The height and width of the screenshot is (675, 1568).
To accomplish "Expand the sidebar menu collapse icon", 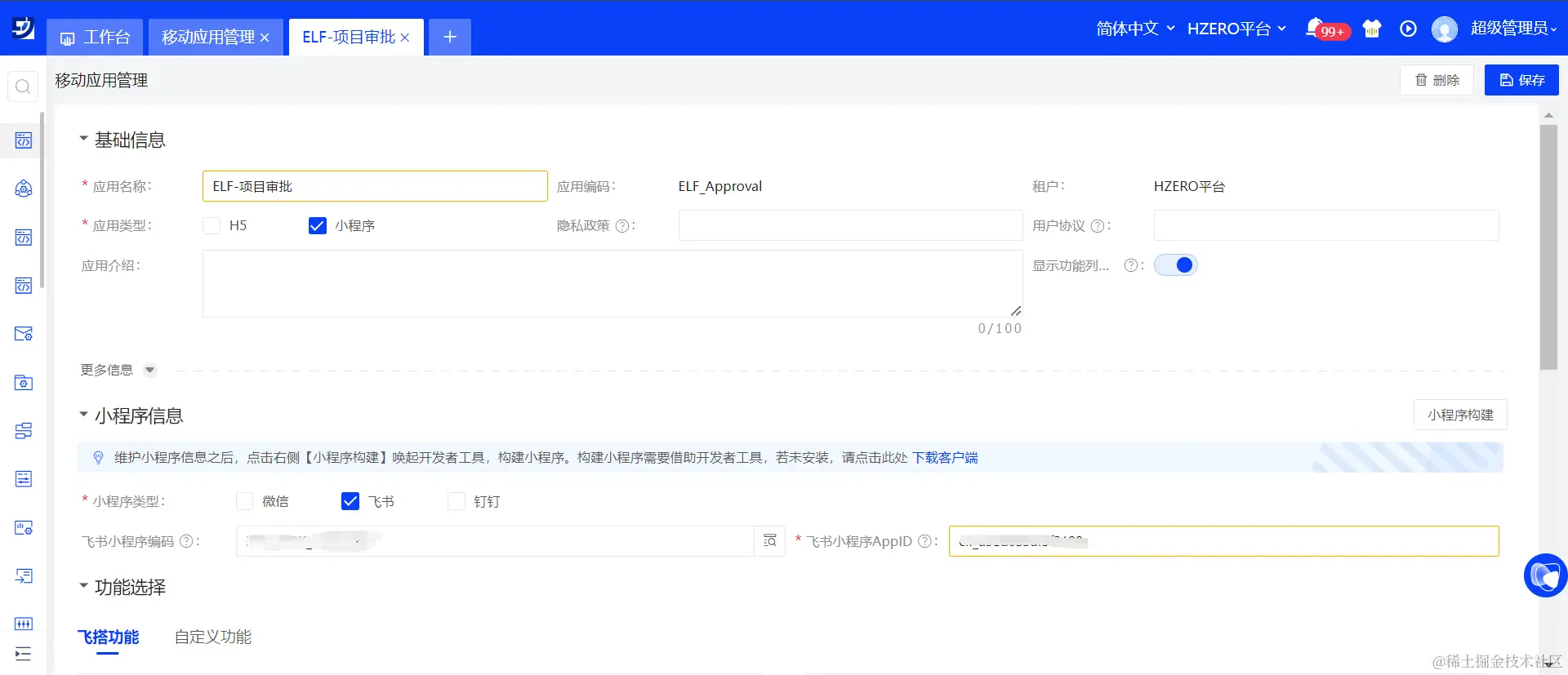I will click(23, 654).
